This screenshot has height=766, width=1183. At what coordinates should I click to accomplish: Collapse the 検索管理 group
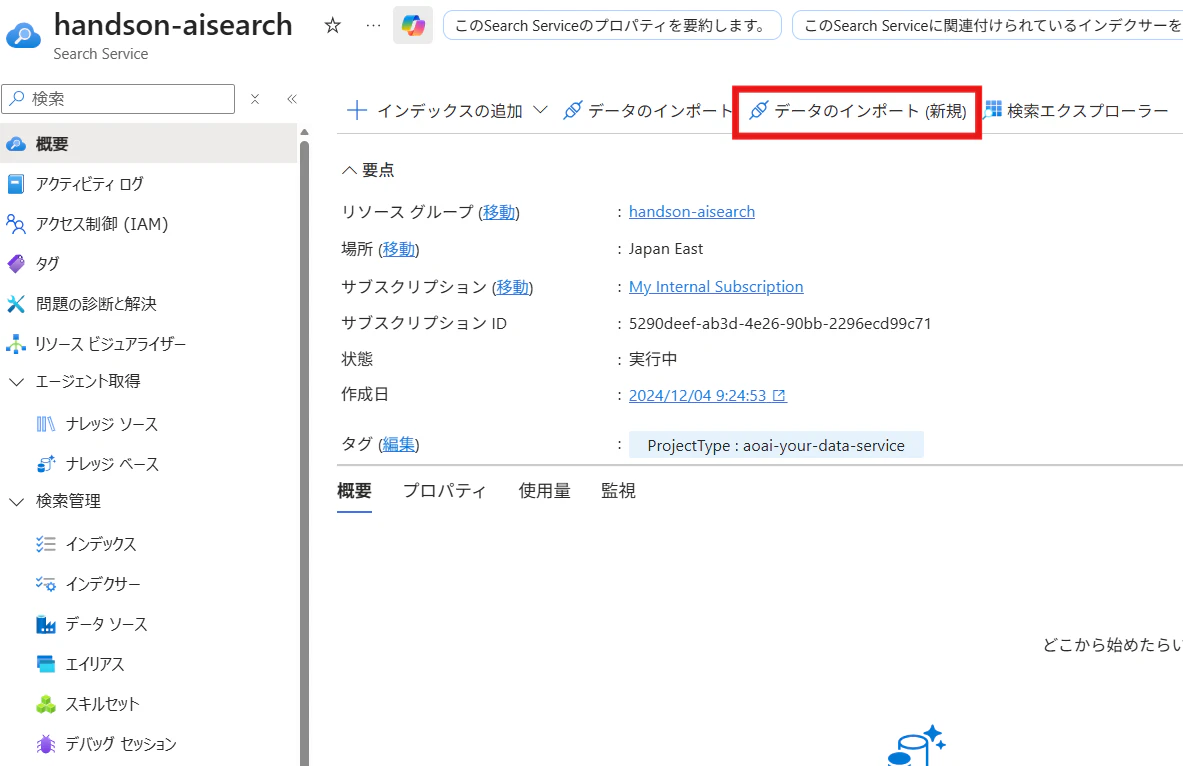(x=16, y=502)
